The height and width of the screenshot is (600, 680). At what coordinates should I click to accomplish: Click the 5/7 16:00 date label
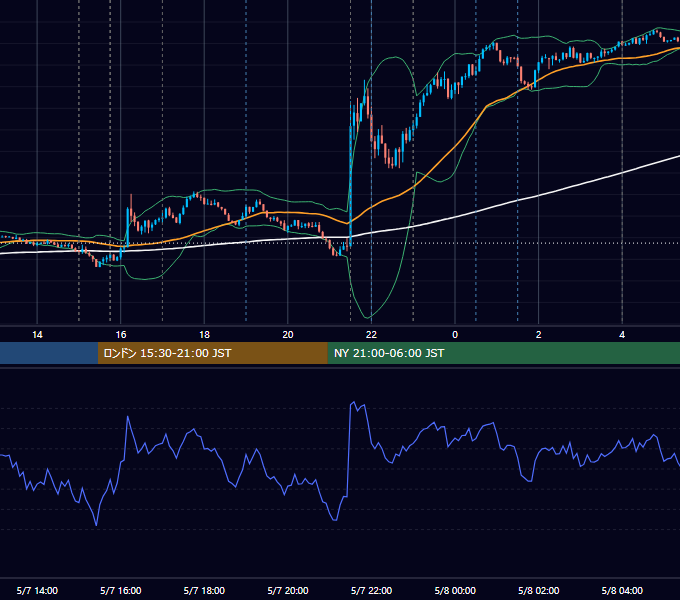121,590
